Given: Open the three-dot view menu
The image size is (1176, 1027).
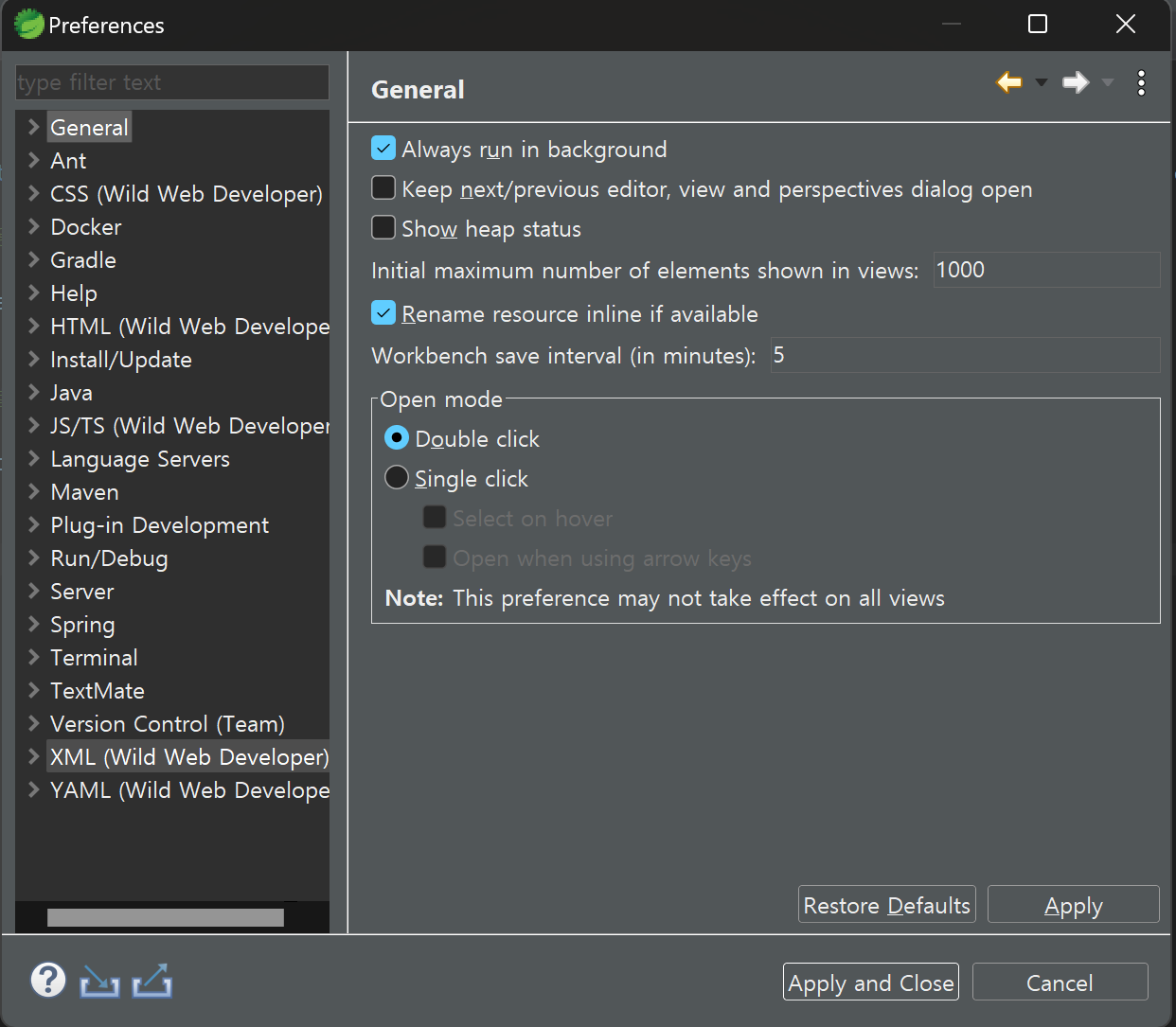Looking at the screenshot, I should 1142,83.
